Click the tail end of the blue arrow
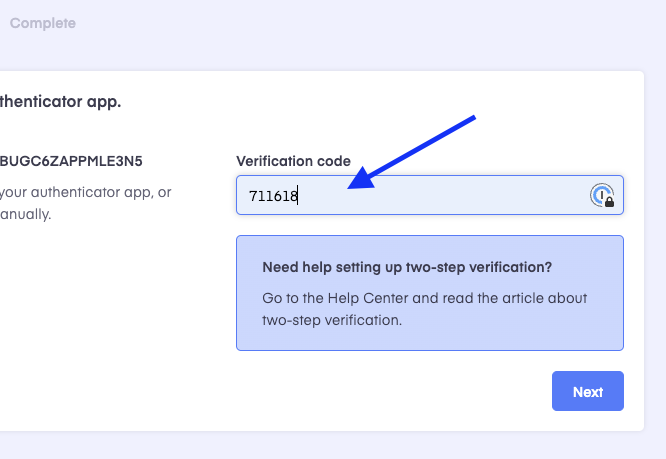Screen dimensions: 666x459 473,117
